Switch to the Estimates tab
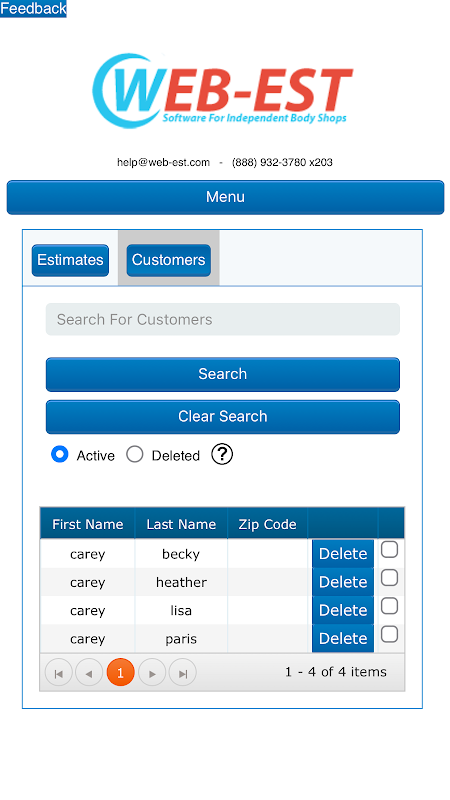The image size is (450, 800). pyautogui.click(x=70, y=260)
